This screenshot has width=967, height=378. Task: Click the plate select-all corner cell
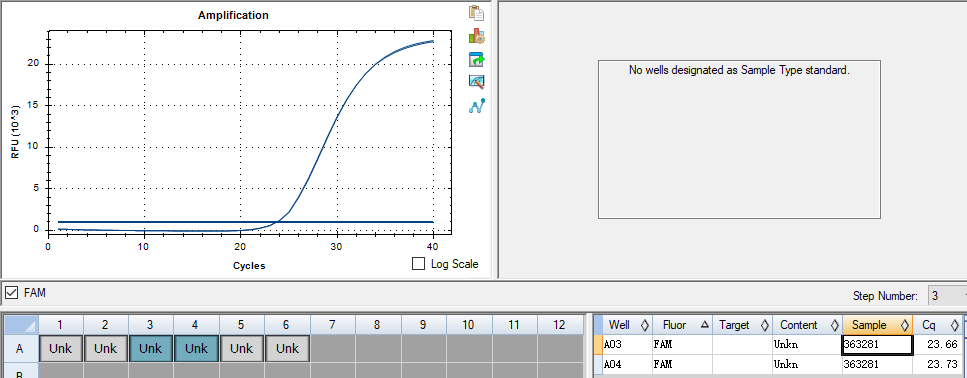(x=20, y=324)
